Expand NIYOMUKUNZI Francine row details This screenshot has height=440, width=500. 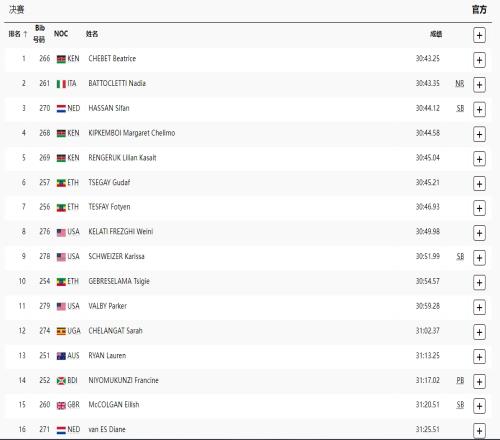point(479,381)
